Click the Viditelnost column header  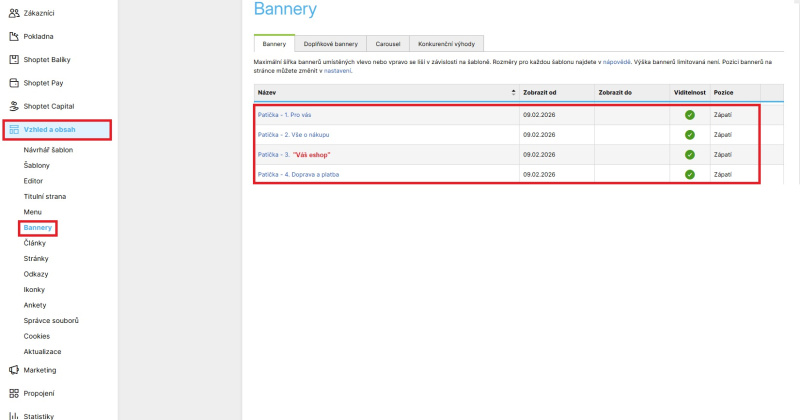click(690, 92)
